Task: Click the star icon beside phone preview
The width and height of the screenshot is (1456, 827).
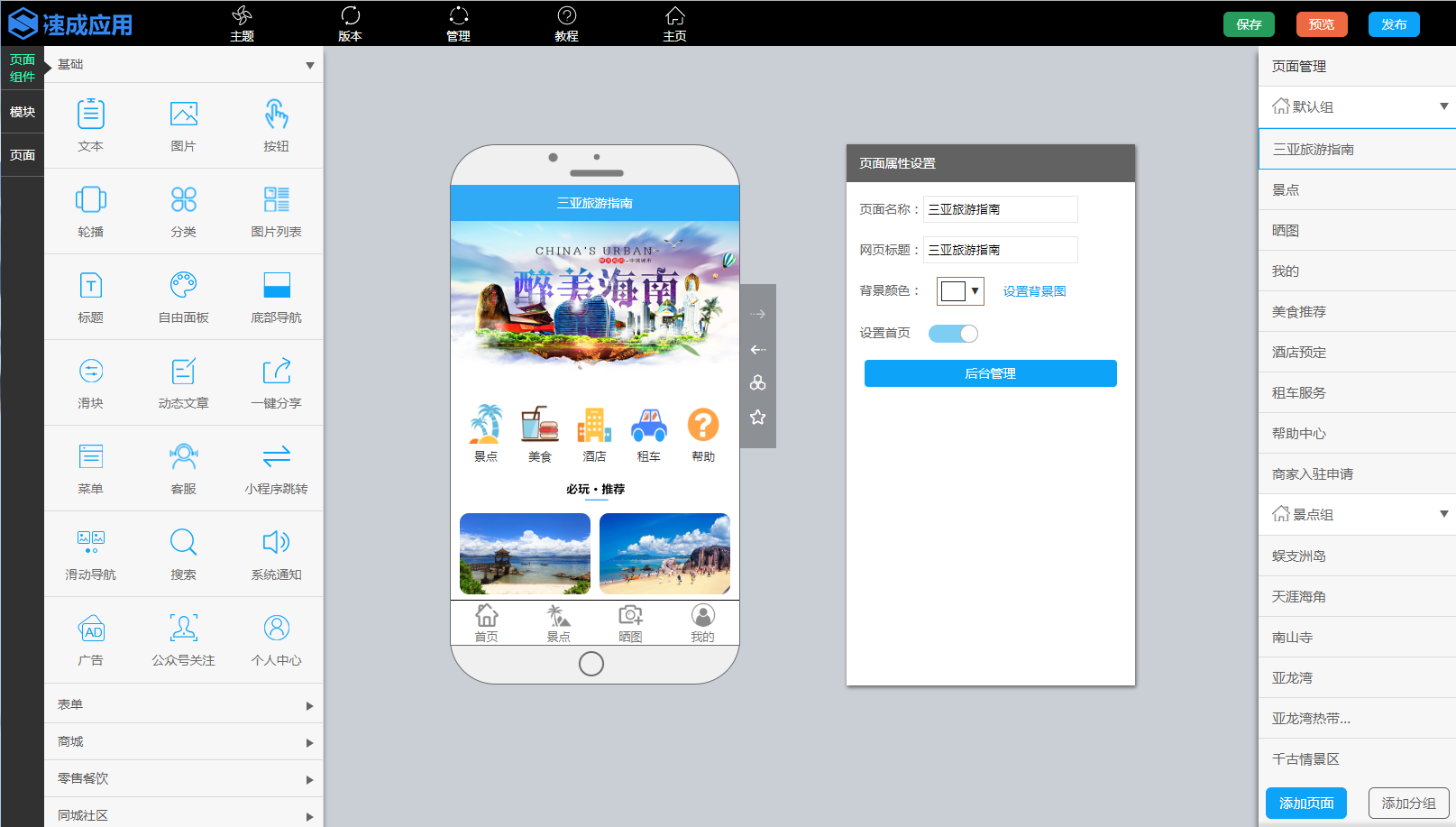Action: 757,417
